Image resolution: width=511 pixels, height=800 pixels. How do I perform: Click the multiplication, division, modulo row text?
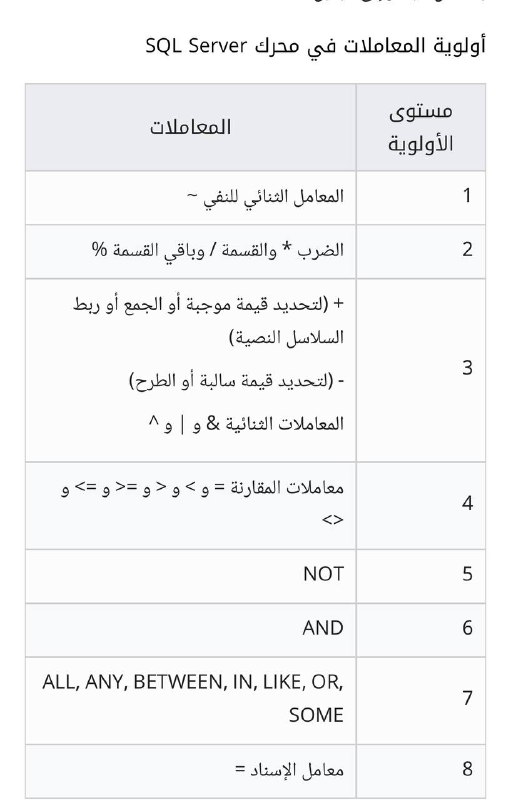point(218,250)
